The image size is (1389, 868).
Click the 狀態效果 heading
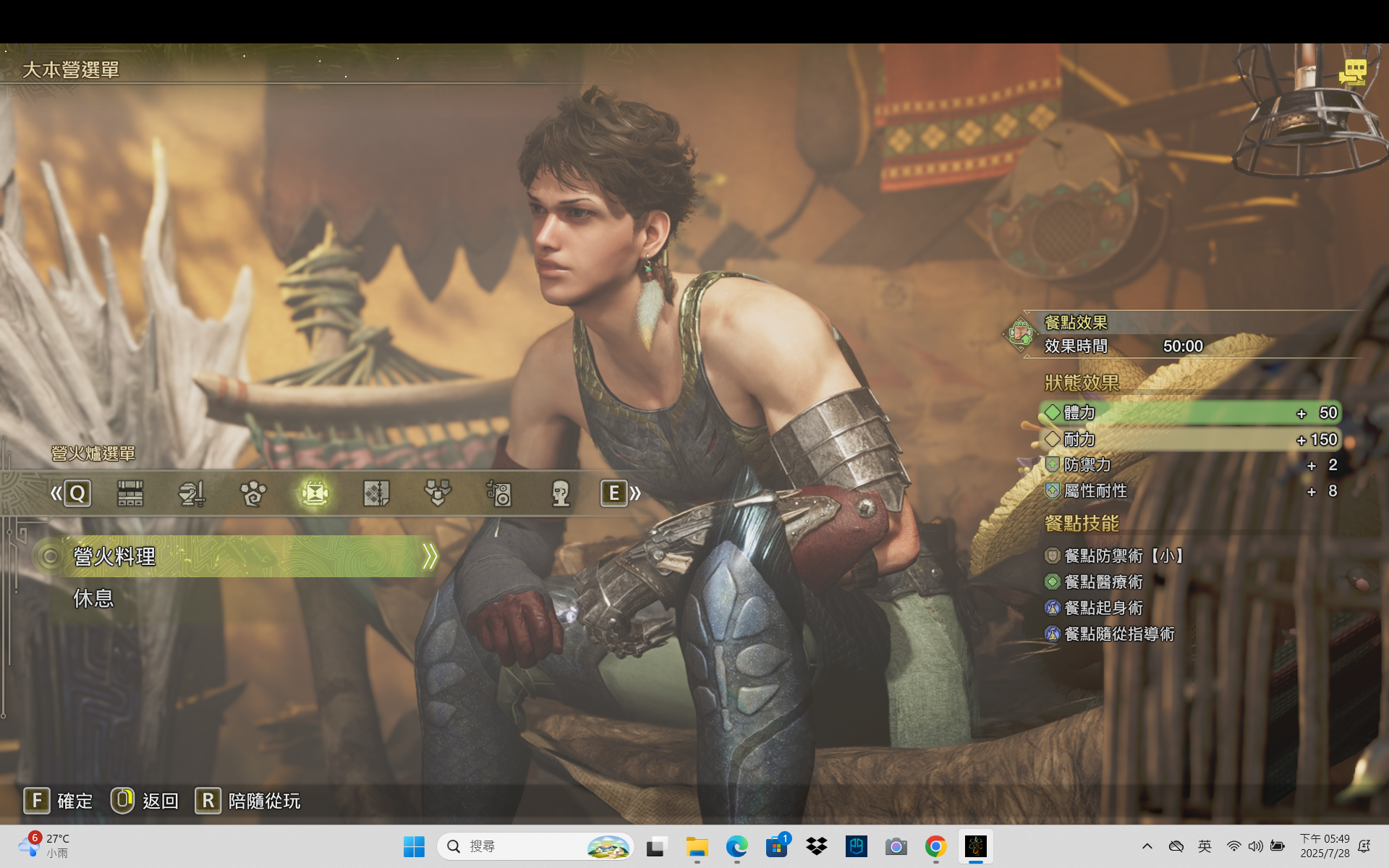tap(1082, 383)
